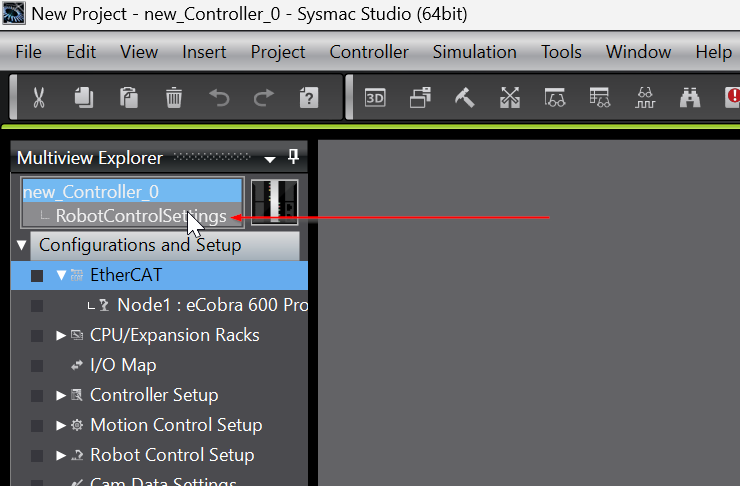Click the crossed arrows toolbar icon
The width and height of the screenshot is (740, 486).
coord(510,98)
